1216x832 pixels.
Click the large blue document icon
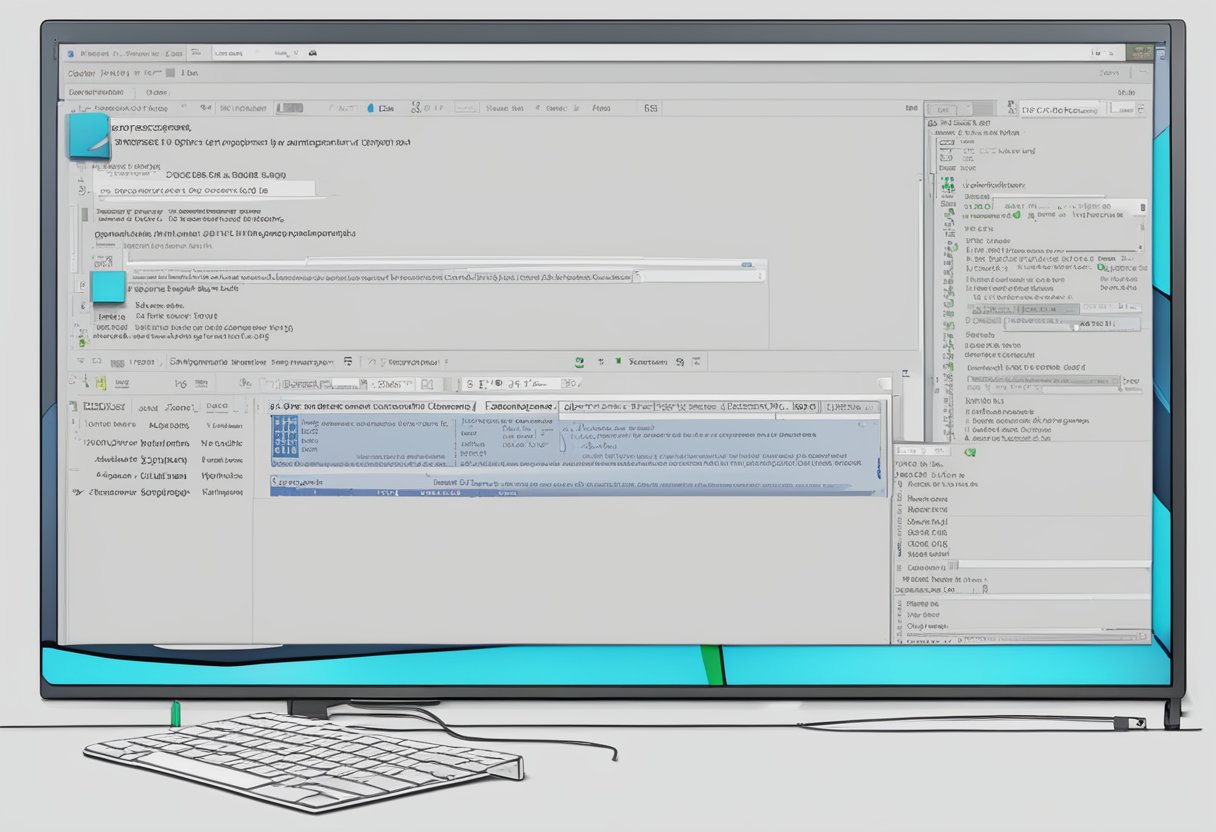point(88,136)
